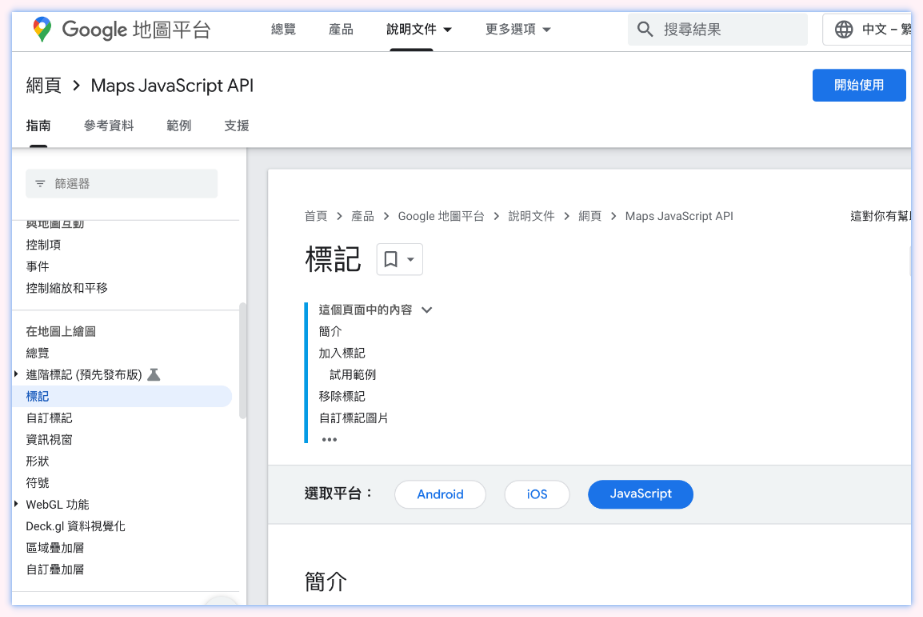The width and height of the screenshot is (923, 617).
Task: Switch to the 支援 tab
Action: click(237, 125)
